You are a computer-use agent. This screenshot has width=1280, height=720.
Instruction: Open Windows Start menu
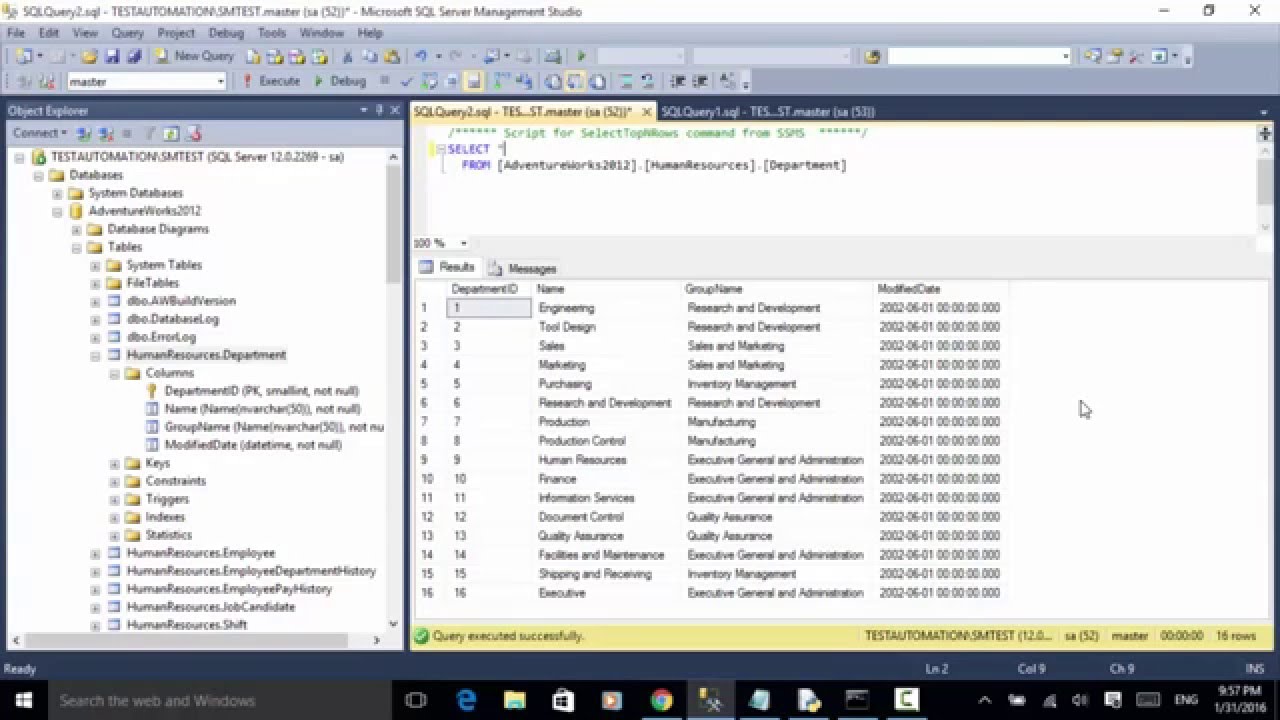[23, 700]
